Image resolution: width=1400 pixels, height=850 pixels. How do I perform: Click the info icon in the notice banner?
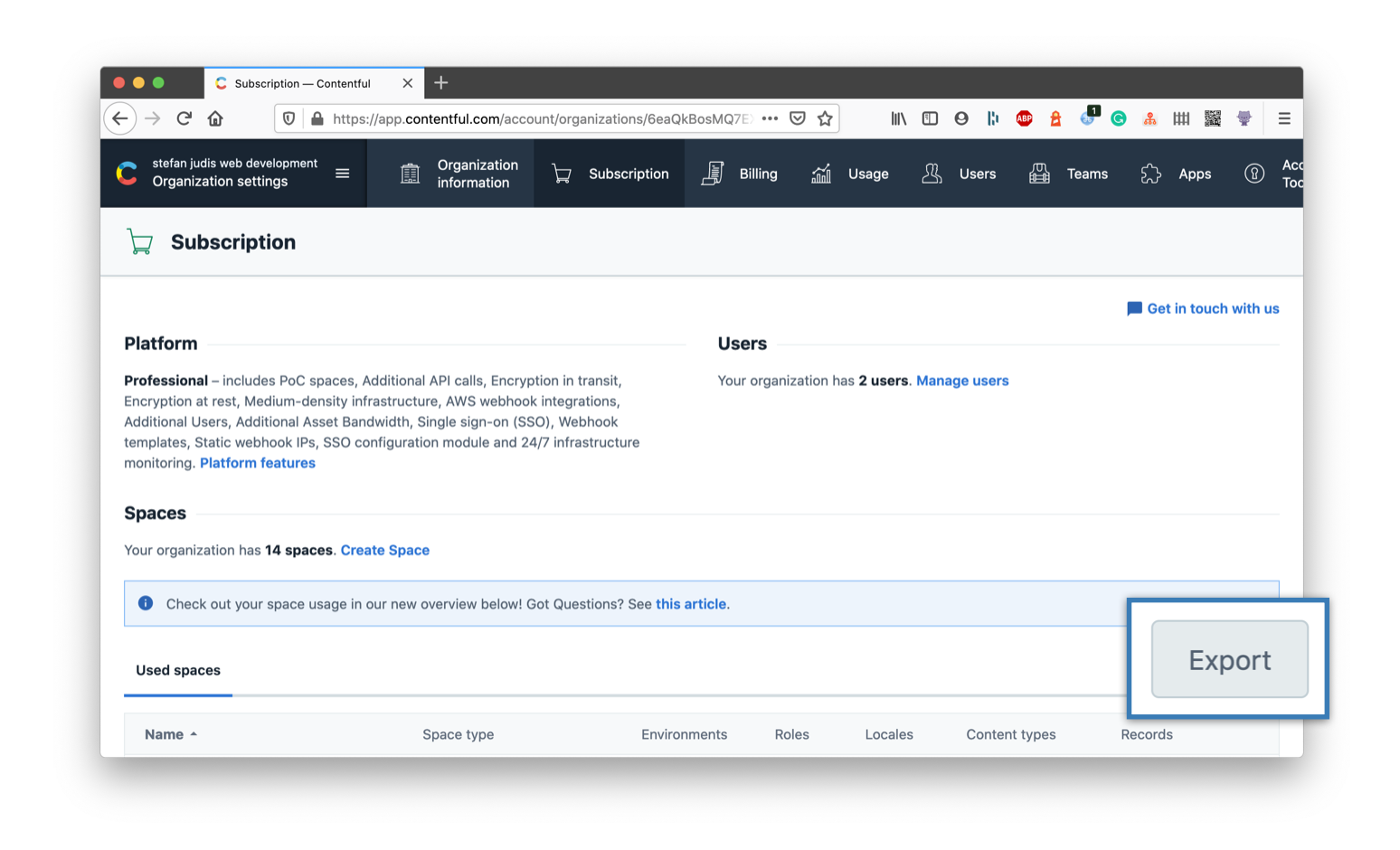146,603
